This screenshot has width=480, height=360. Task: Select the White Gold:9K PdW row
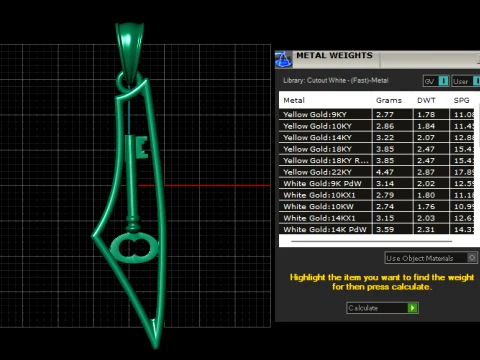click(x=376, y=183)
